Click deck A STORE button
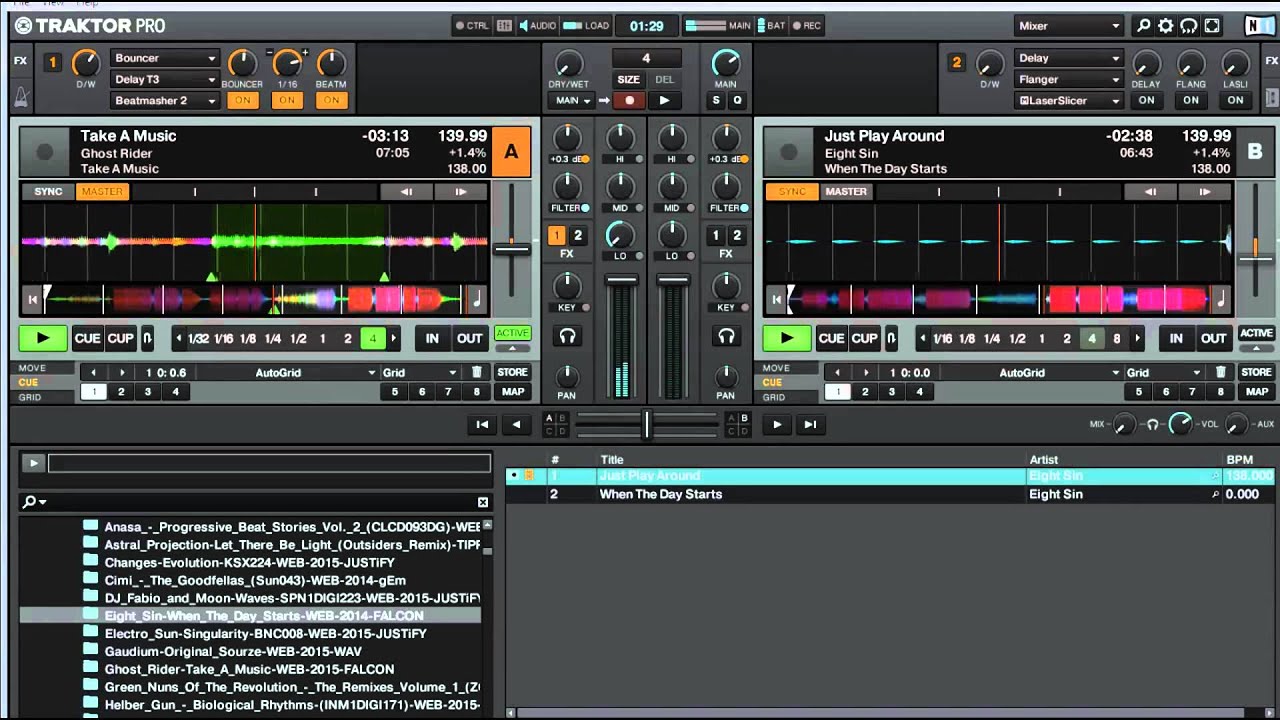The width and height of the screenshot is (1280, 720). (x=512, y=372)
